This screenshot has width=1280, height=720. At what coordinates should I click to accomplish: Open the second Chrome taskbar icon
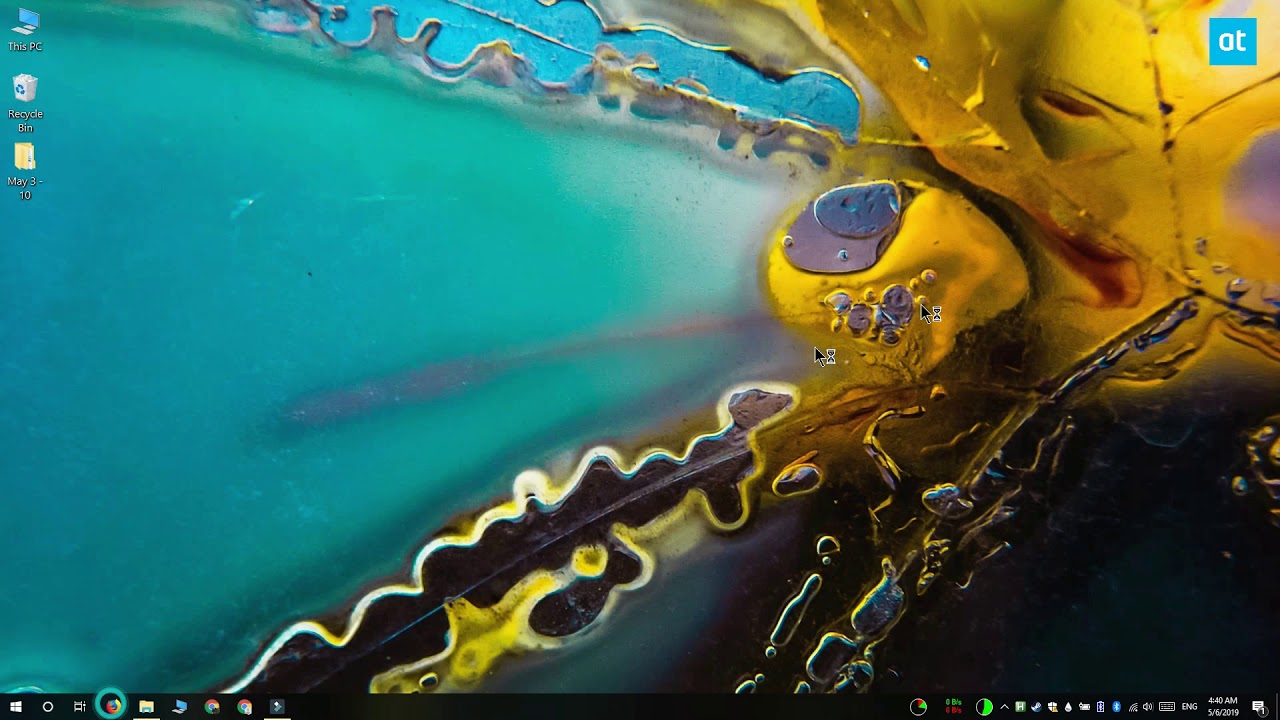coord(245,707)
